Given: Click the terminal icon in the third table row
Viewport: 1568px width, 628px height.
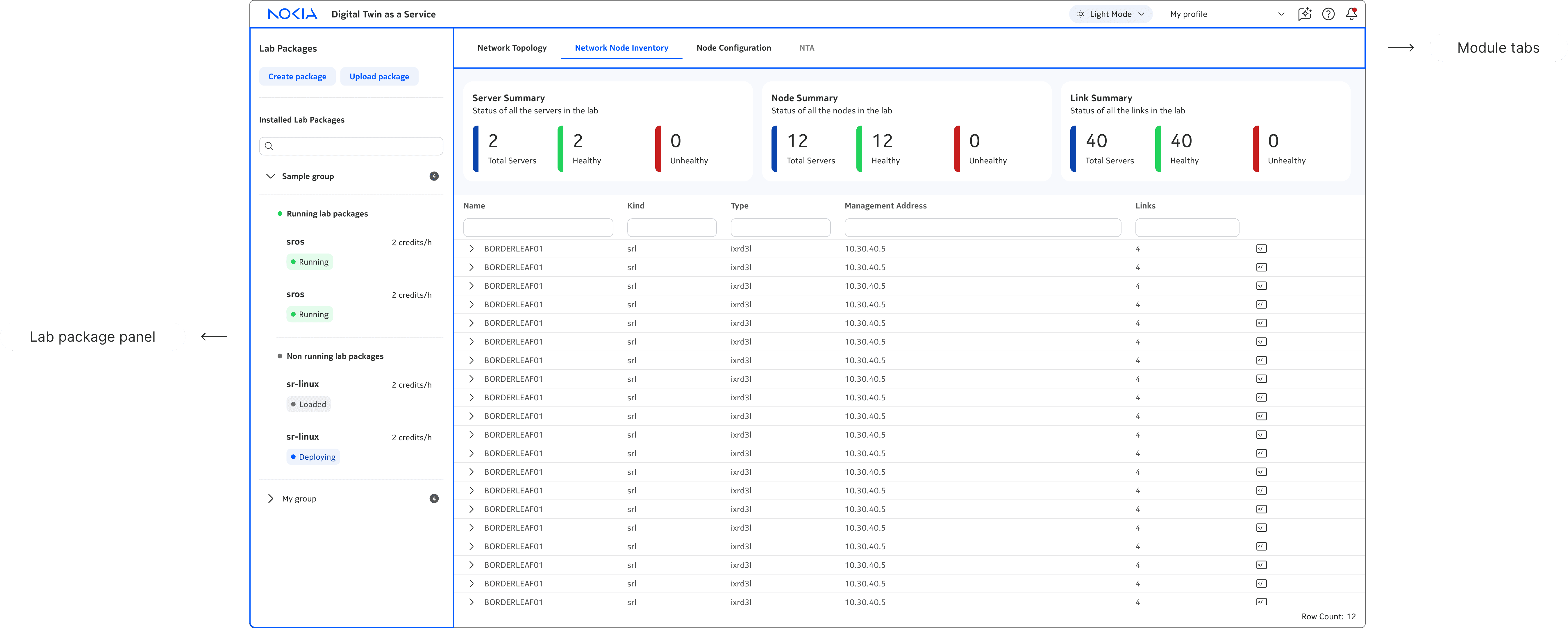Looking at the screenshot, I should click(x=1261, y=286).
